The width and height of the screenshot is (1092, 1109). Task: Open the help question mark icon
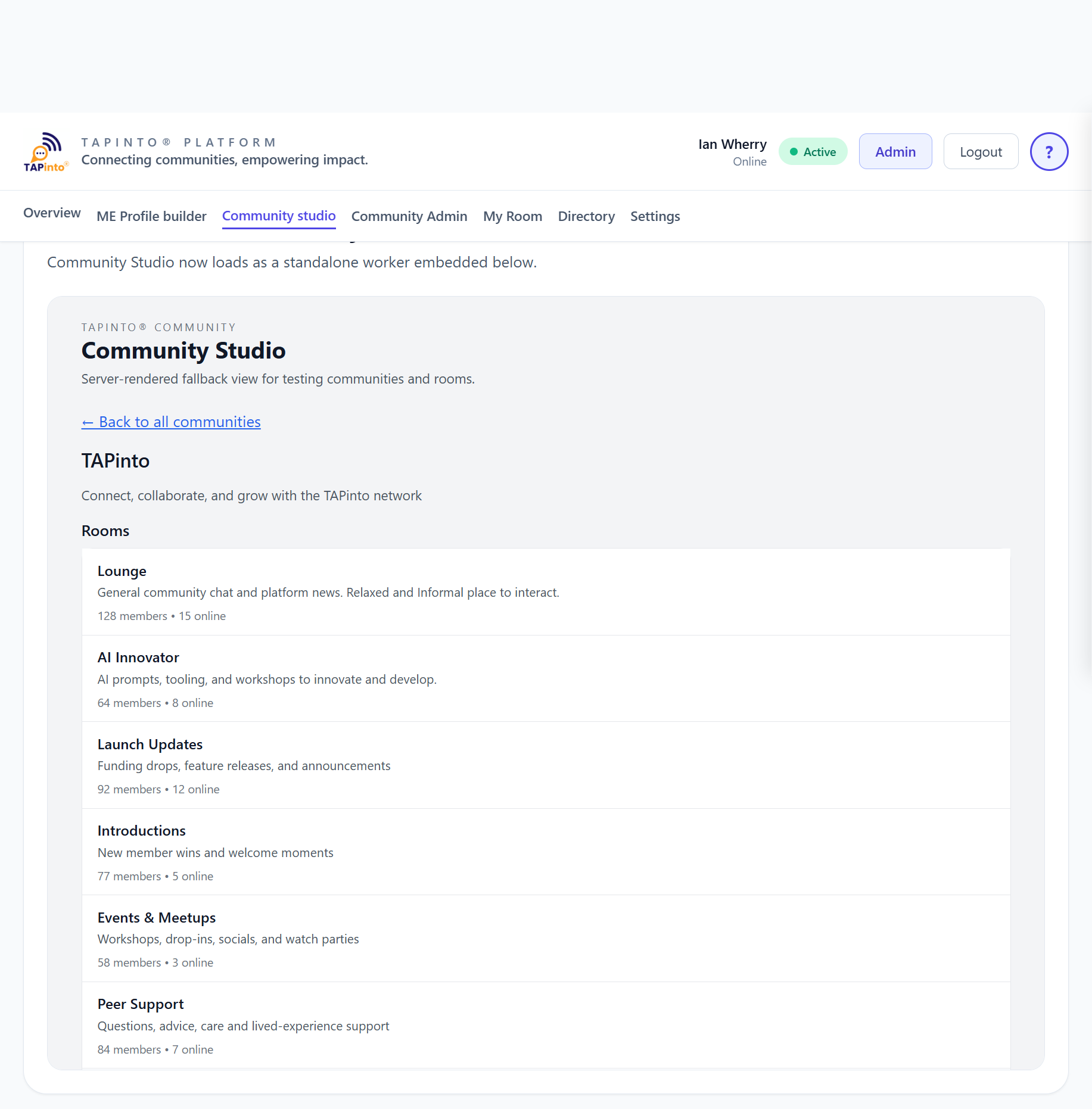click(1049, 151)
